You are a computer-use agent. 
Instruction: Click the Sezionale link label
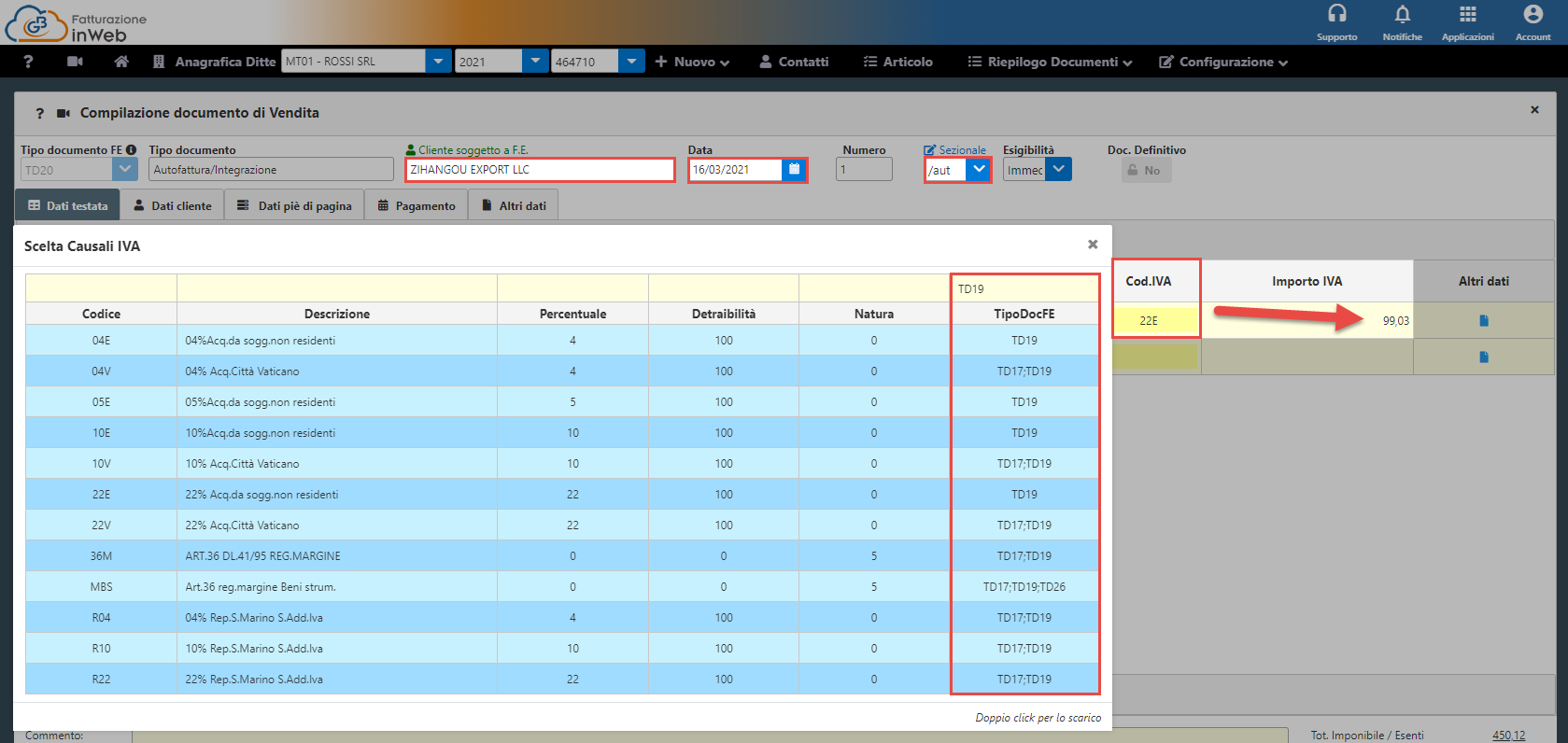tap(954, 149)
